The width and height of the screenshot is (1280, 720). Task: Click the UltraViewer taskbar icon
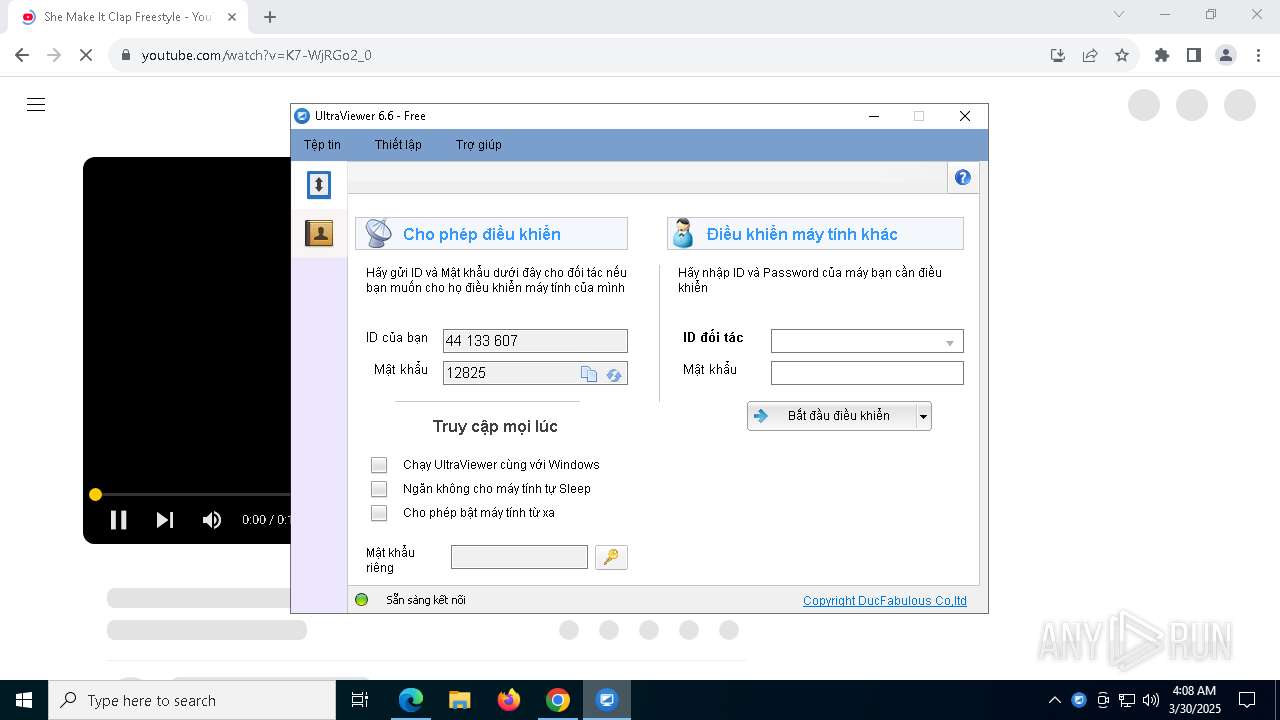click(x=607, y=700)
